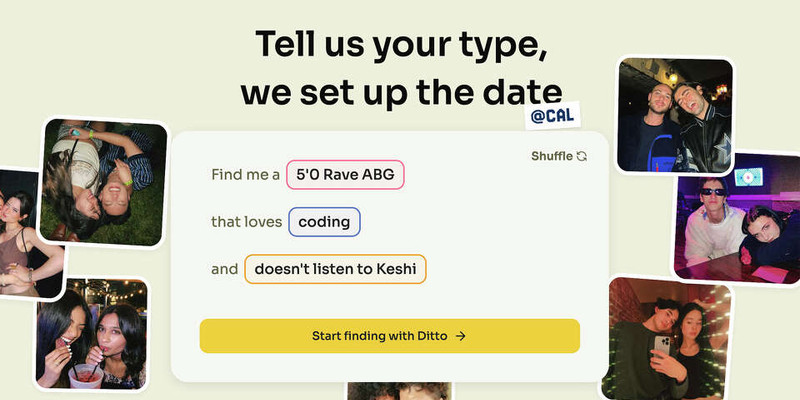Click the 'that loves' label
Image resolution: width=800 pixels, height=400 pixels.
[246, 222]
